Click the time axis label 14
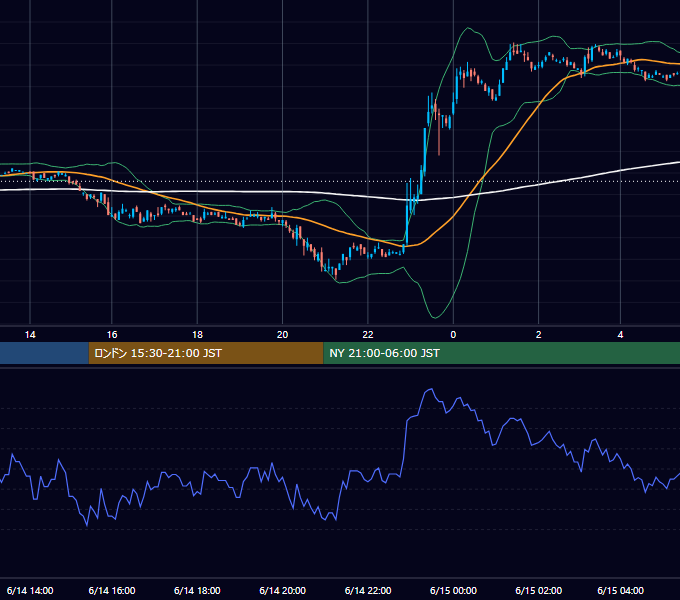680x600 pixels. pos(30,335)
